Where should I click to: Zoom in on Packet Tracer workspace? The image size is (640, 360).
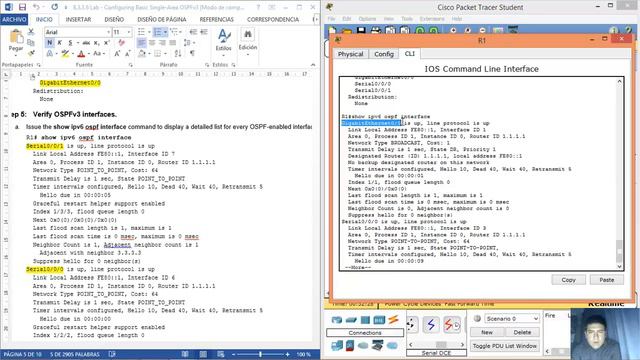pos(453,31)
